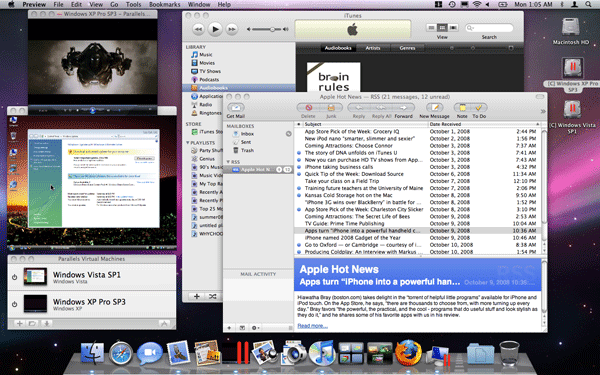The height and width of the screenshot is (375, 600).
Task: Skip to next track in iTunes
Action: coord(232,29)
